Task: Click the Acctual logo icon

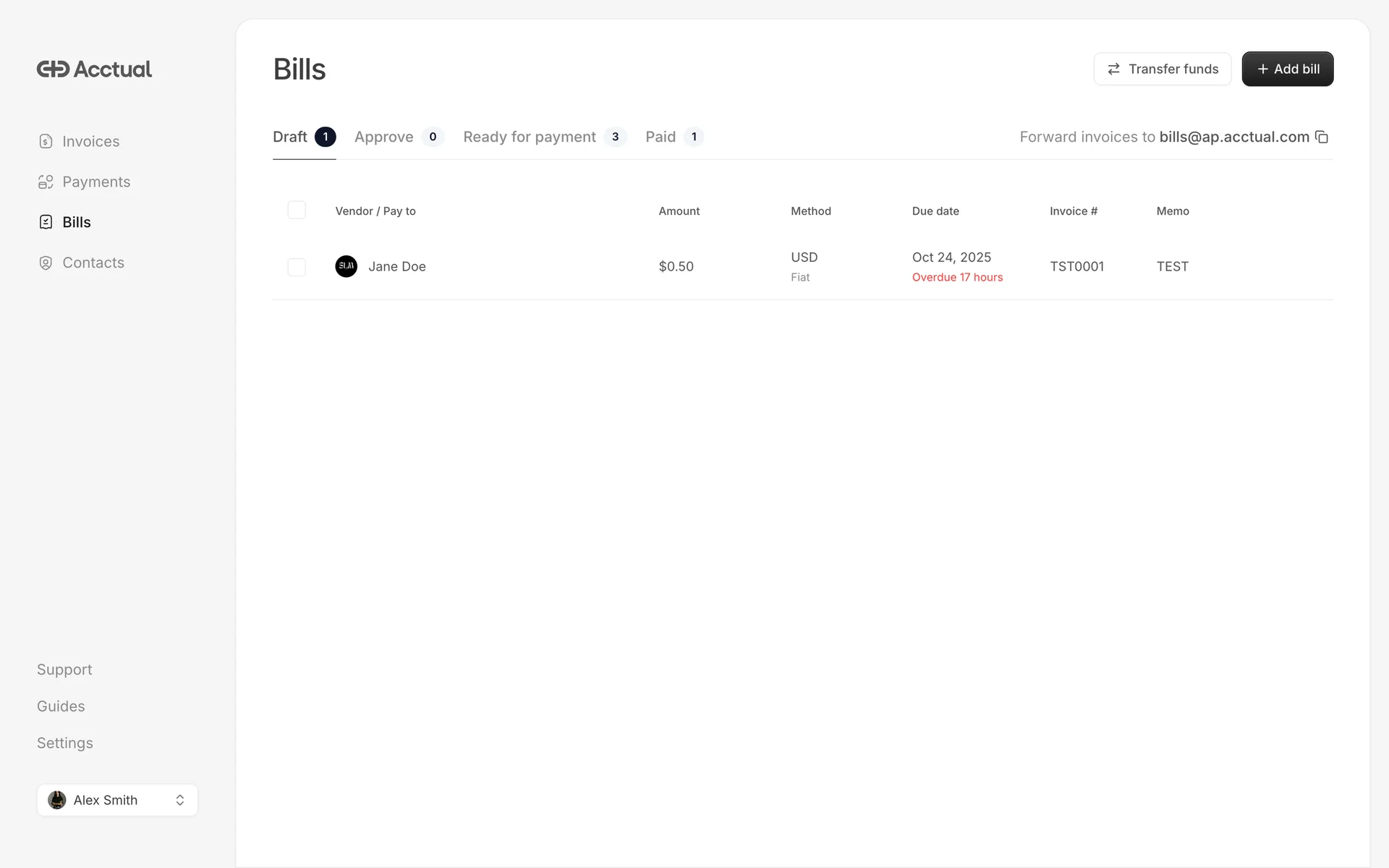Action: [x=54, y=69]
